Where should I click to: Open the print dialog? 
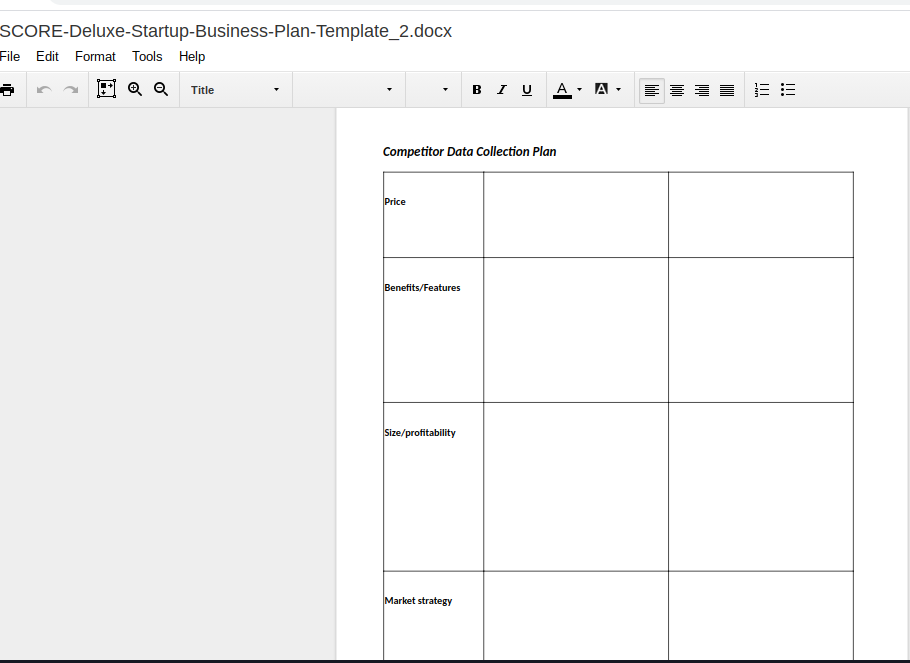point(9,89)
